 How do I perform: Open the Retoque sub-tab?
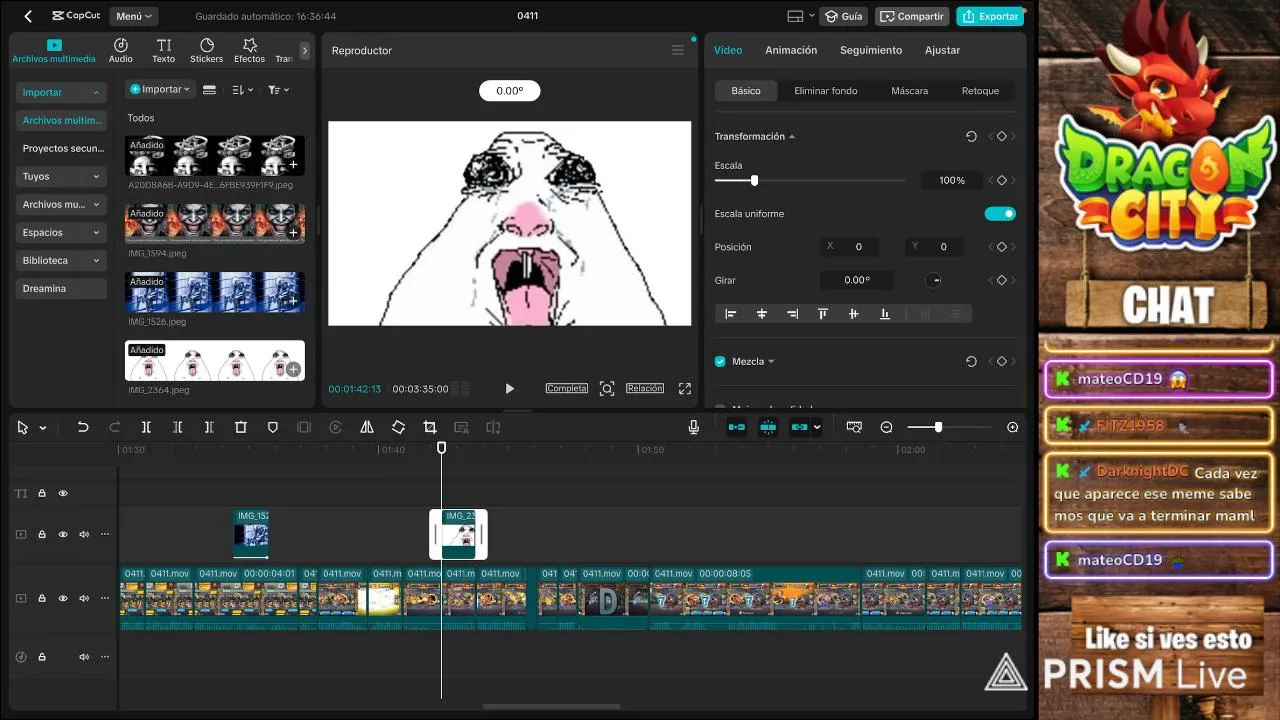(x=980, y=90)
